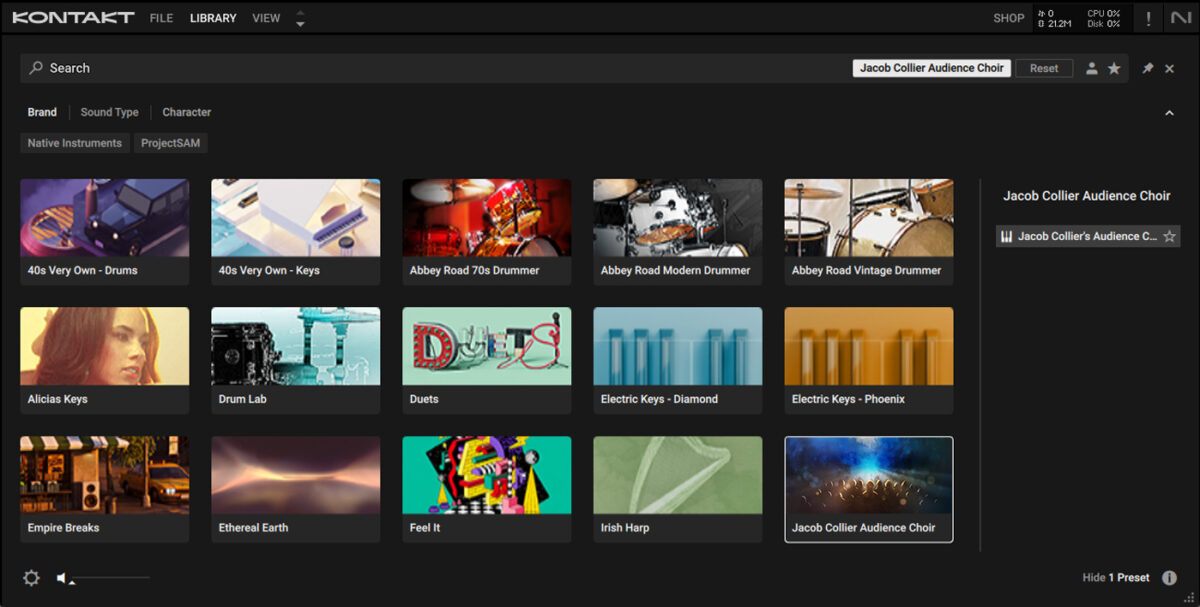This screenshot has width=1200, height=607.
Task: Switch to the Brand filter tab
Action: [x=42, y=112]
